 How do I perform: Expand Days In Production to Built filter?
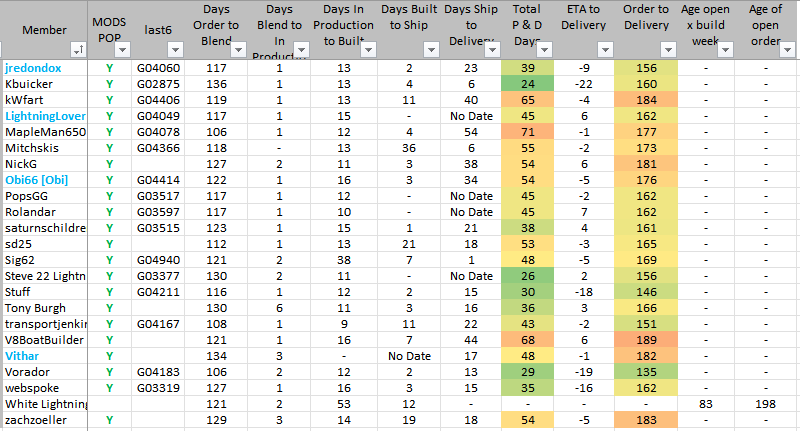click(x=367, y=49)
